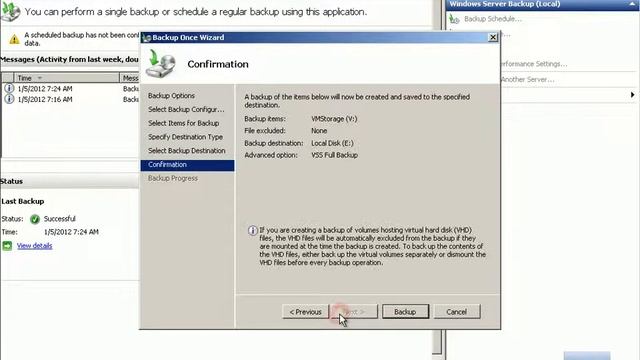
Task: Click the wizard drive icon beside Confirmation
Action: point(161,64)
